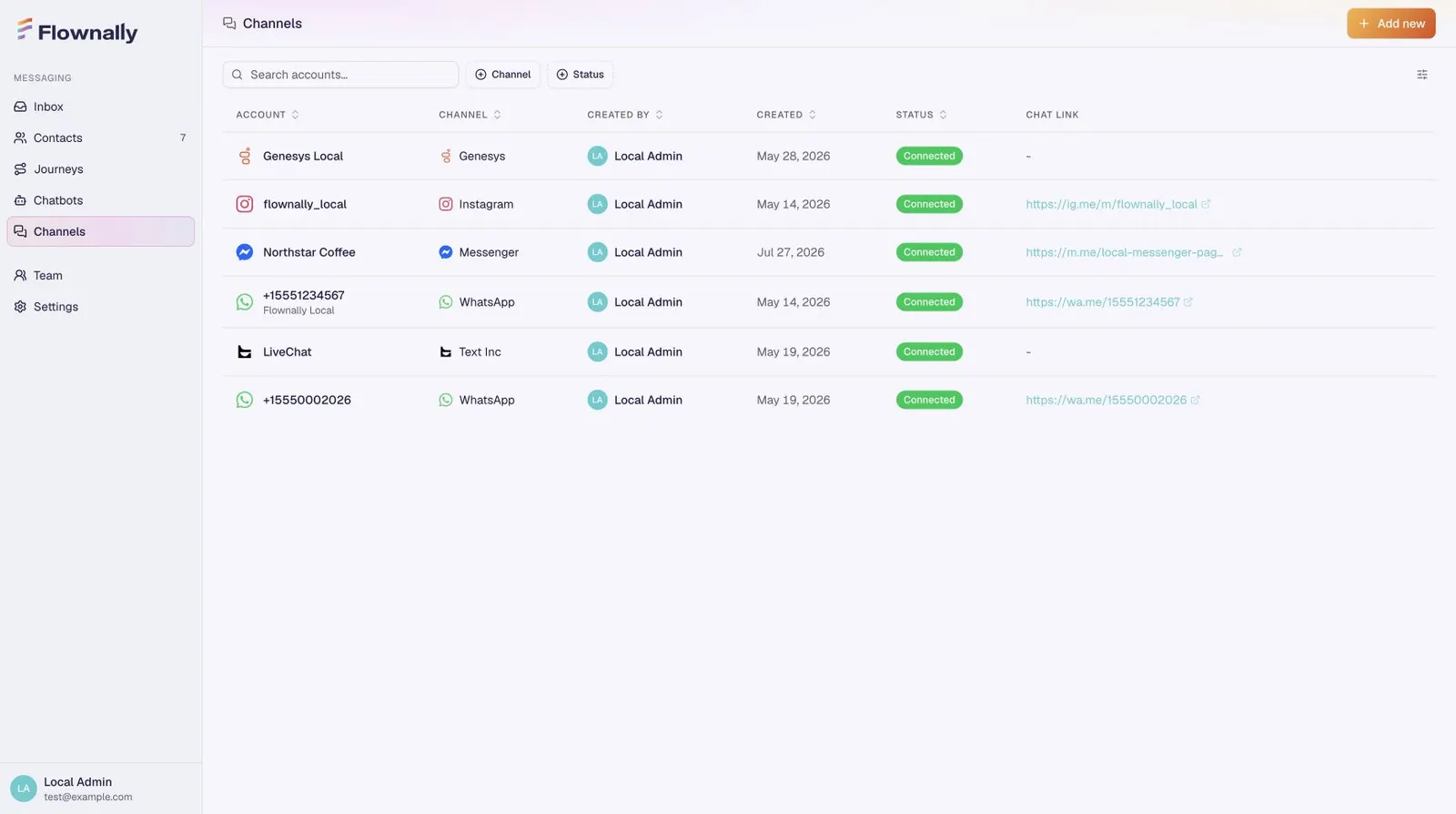Open the Team page

pyautogui.click(x=100, y=275)
